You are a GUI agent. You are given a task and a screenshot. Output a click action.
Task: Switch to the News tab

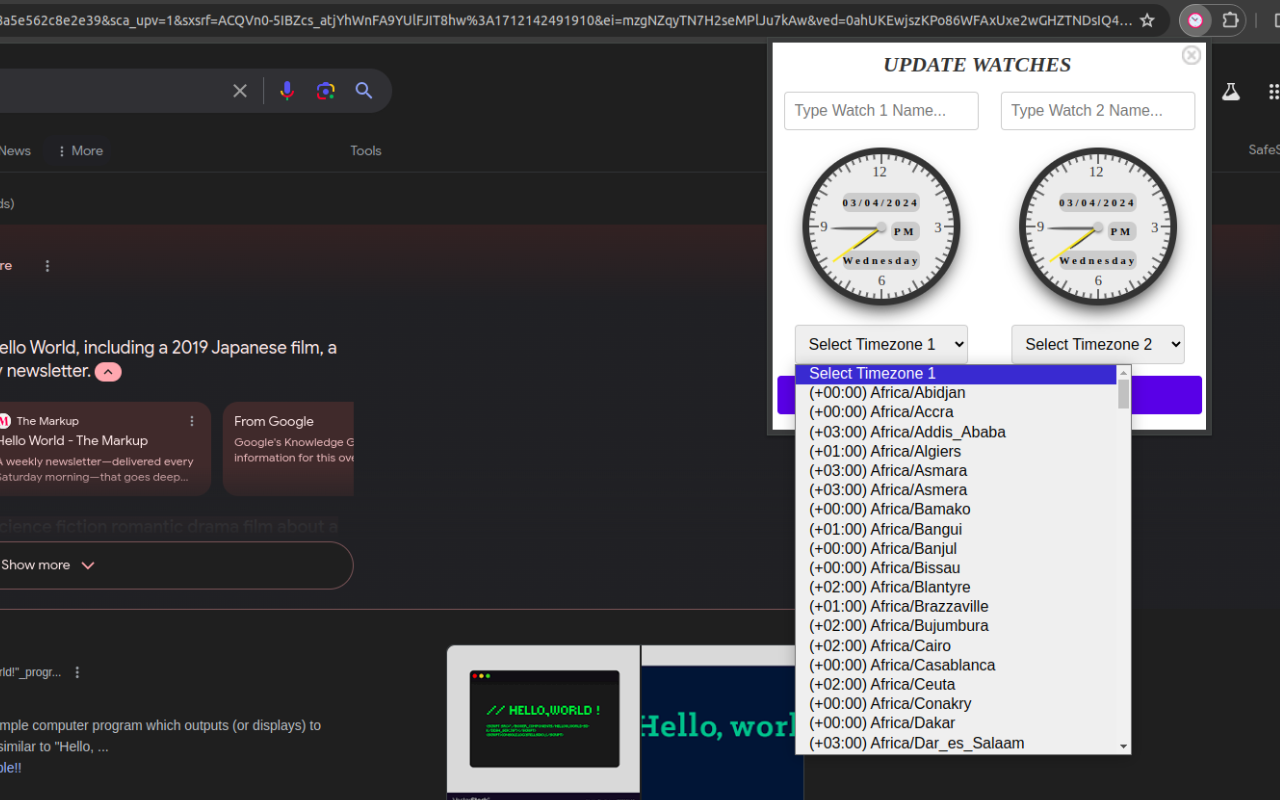click(13, 150)
